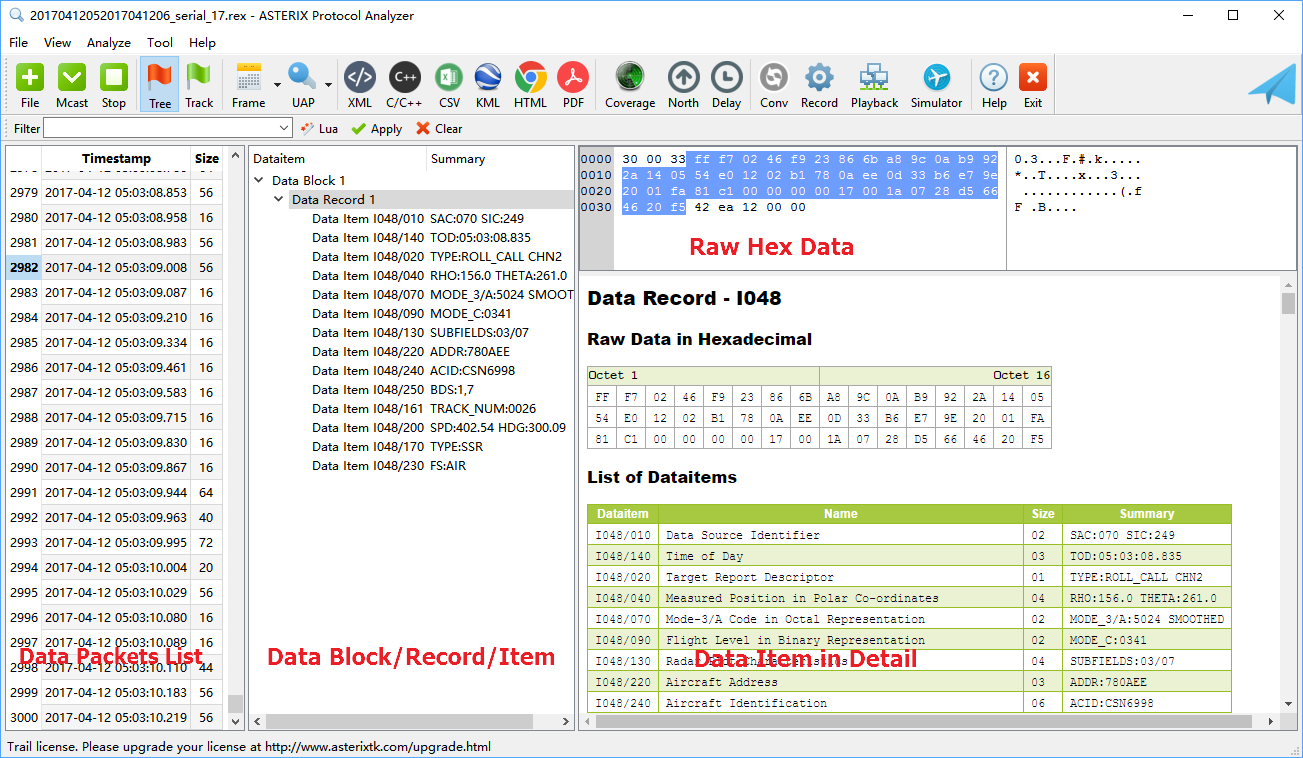Select packet row 2991
Image resolution: width=1303 pixels, height=758 pixels.
pyautogui.click(x=115, y=492)
